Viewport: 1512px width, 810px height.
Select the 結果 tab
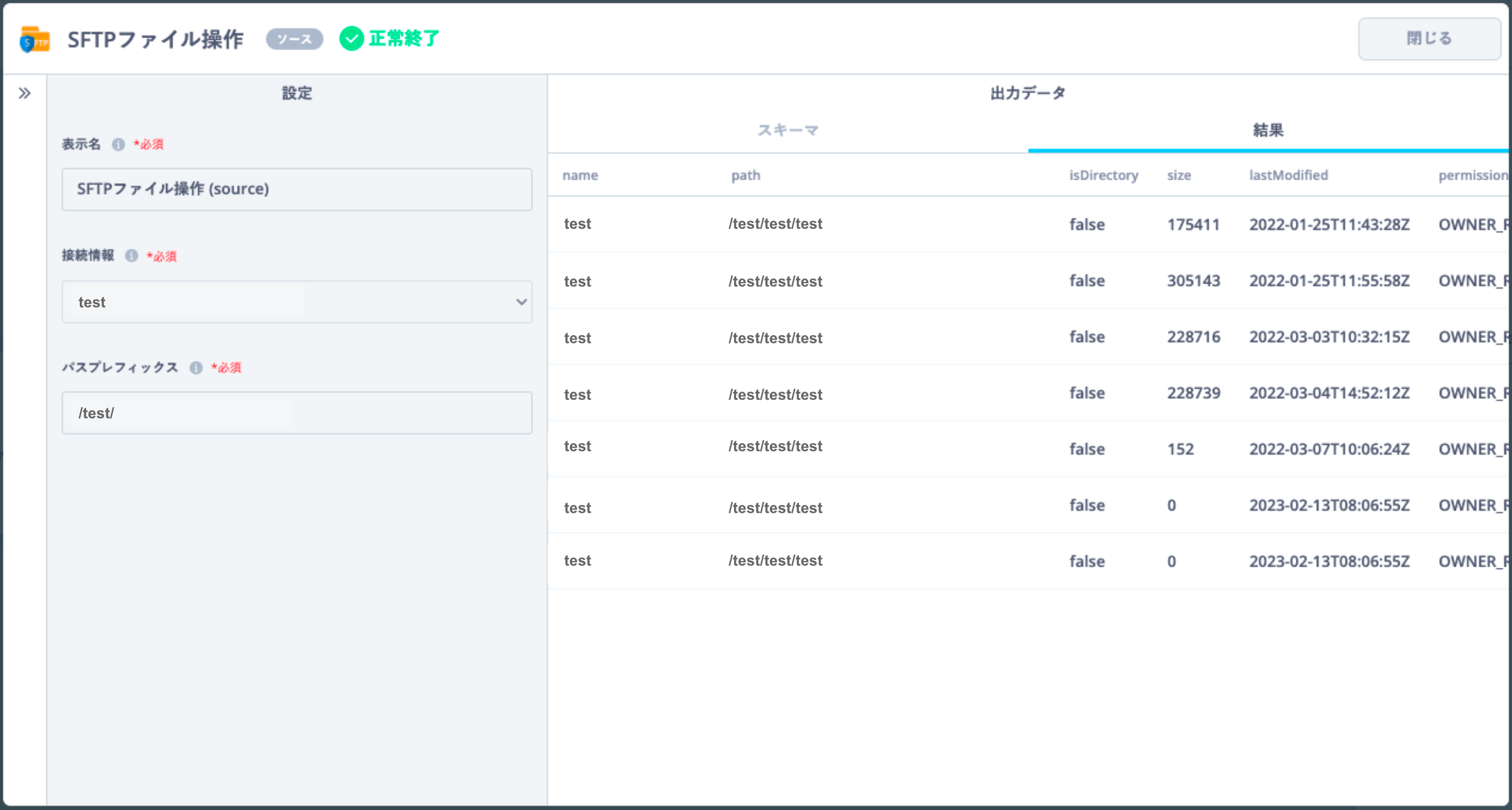(1268, 130)
